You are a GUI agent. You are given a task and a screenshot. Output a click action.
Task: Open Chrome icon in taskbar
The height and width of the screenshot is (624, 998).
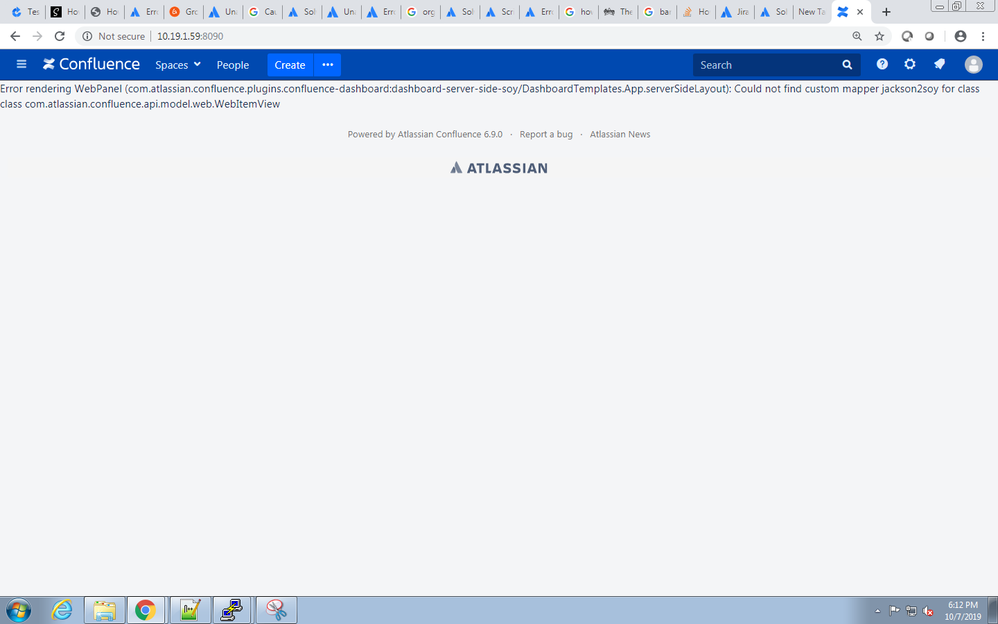[x=145, y=610]
